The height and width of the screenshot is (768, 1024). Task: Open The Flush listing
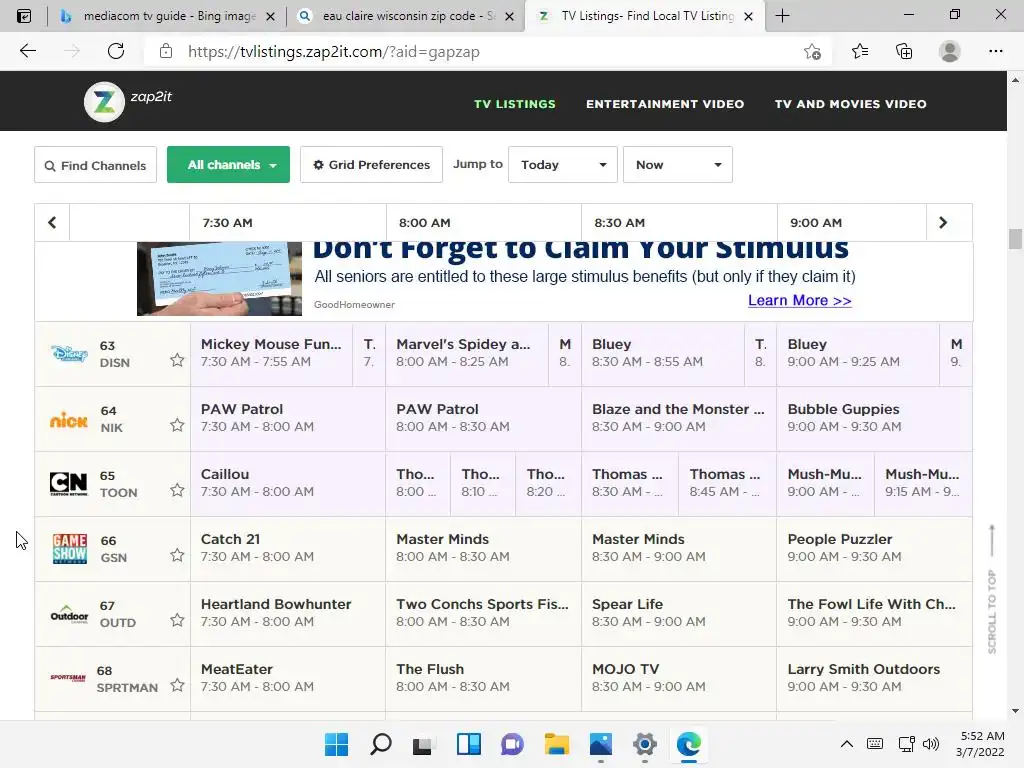[x=483, y=679]
